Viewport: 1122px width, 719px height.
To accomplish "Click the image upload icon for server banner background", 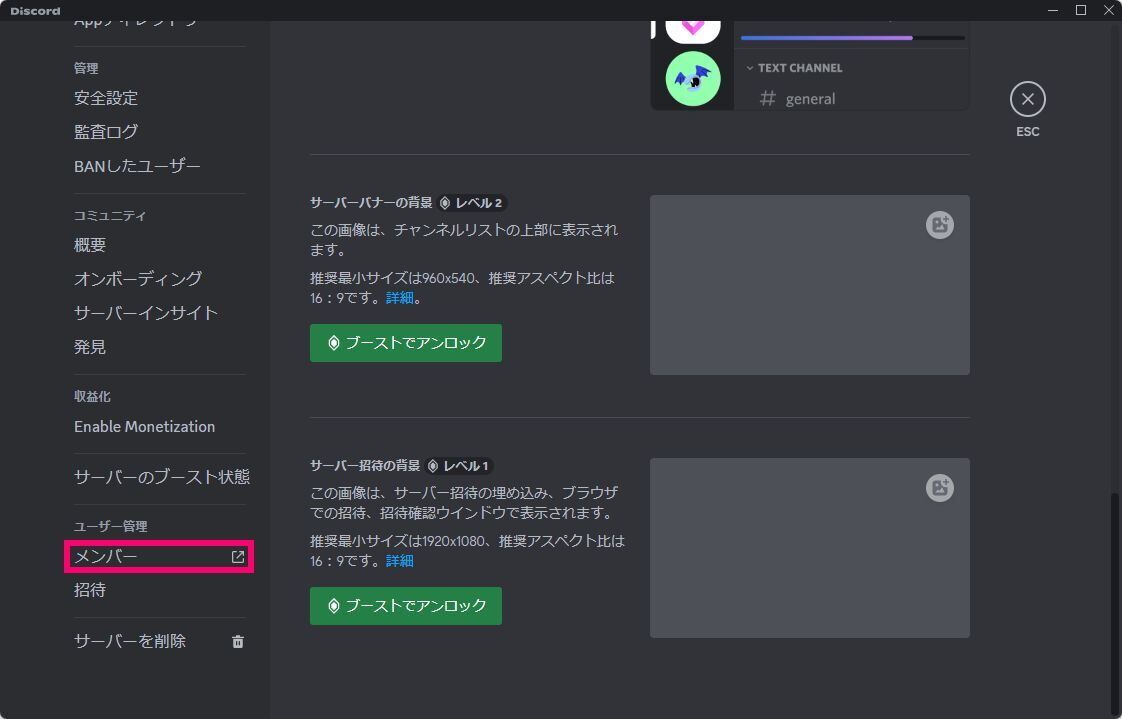I will coord(938,225).
